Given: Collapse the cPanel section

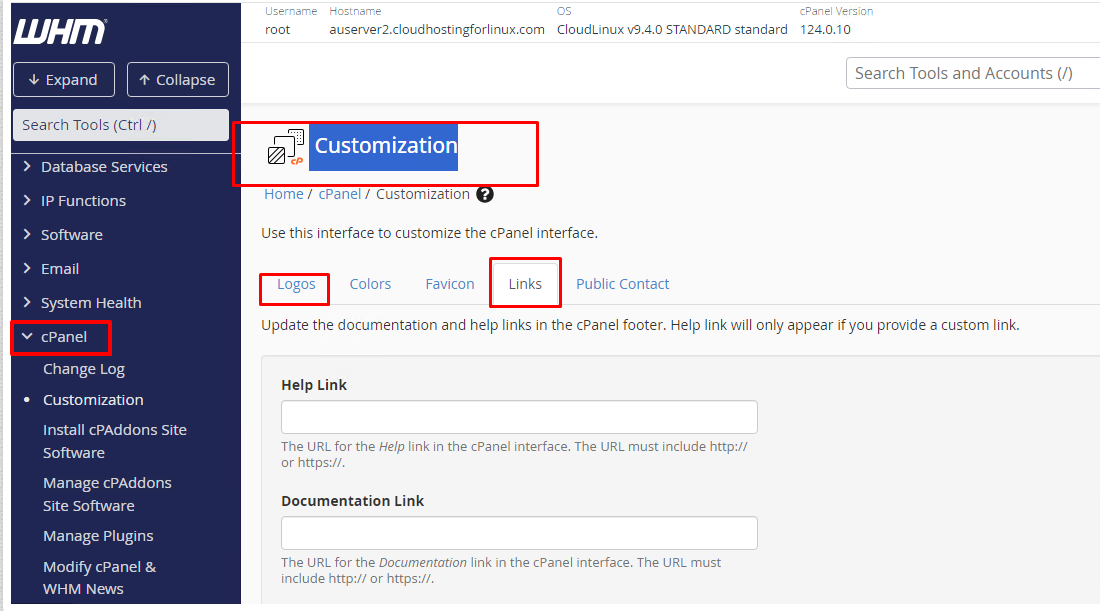Looking at the screenshot, I should 63,337.
